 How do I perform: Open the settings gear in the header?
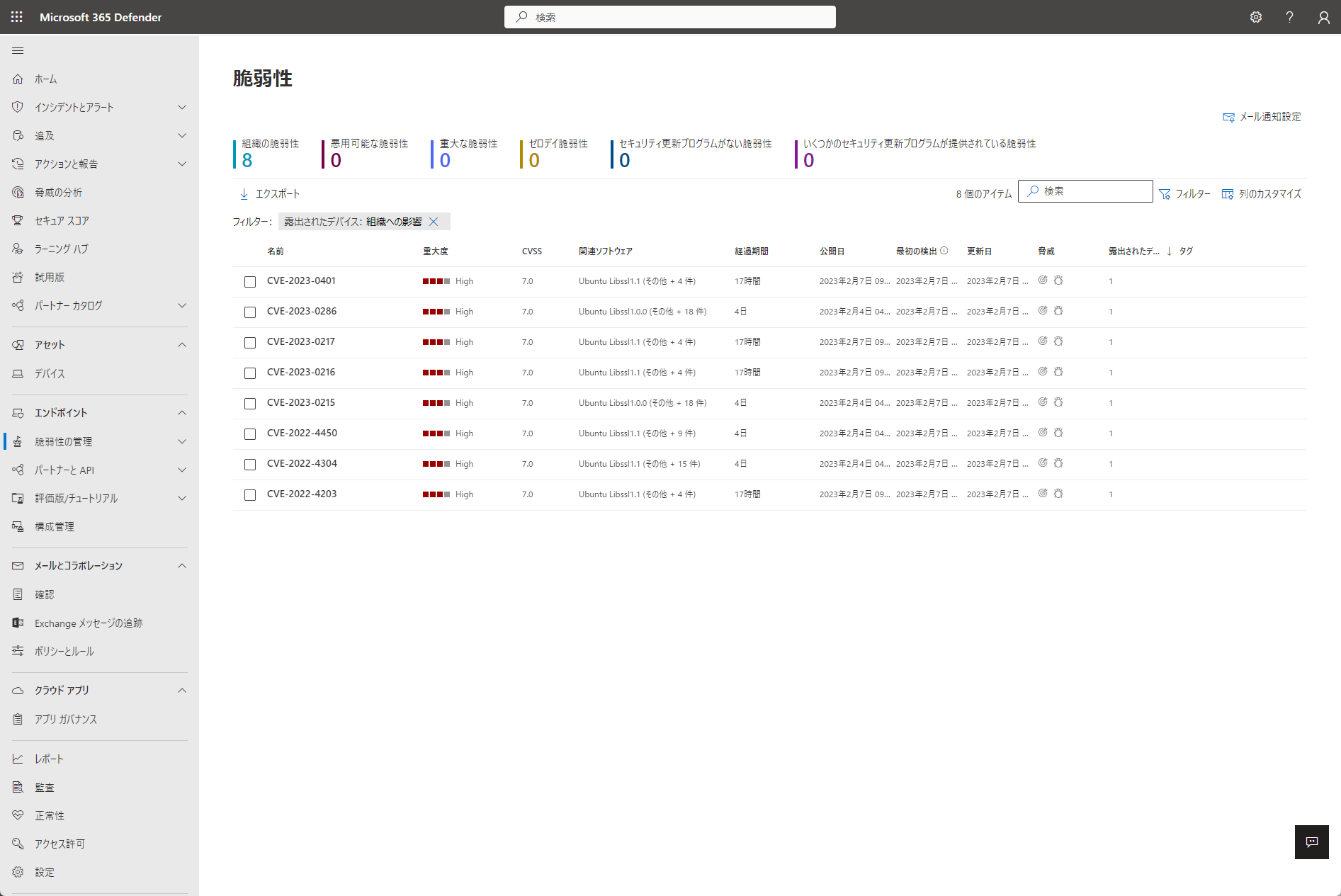1256,17
